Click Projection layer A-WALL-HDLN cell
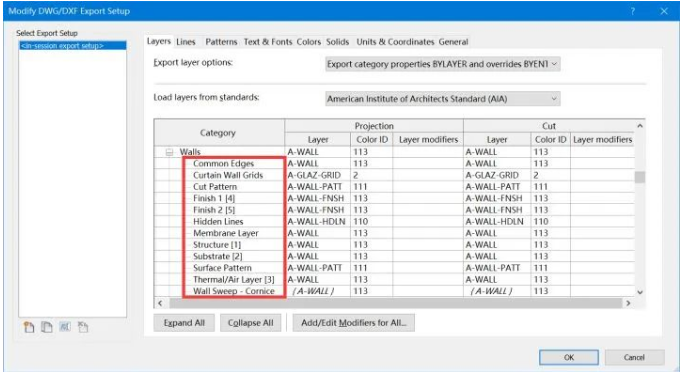 pyautogui.click(x=317, y=222)
